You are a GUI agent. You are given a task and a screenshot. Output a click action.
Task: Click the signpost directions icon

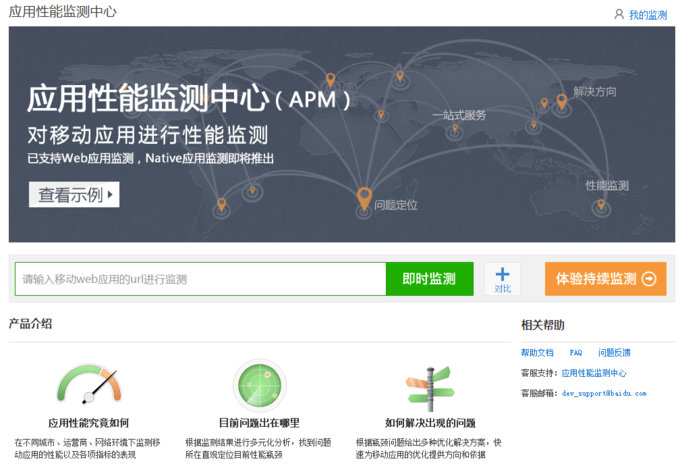[x=430, y=388]
